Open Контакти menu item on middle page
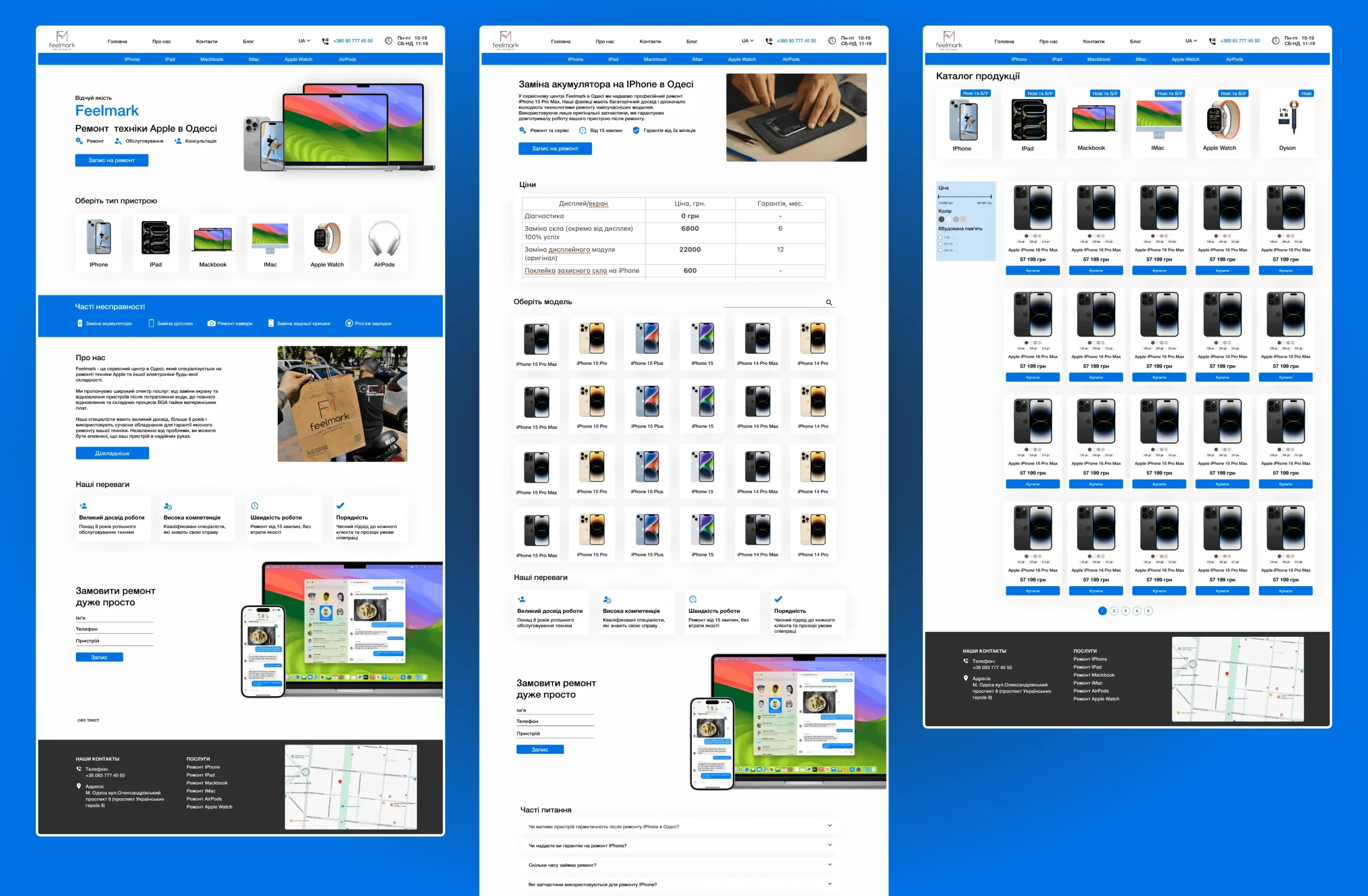This screenshot has height=896, width=1368. (x=650, y=41)
